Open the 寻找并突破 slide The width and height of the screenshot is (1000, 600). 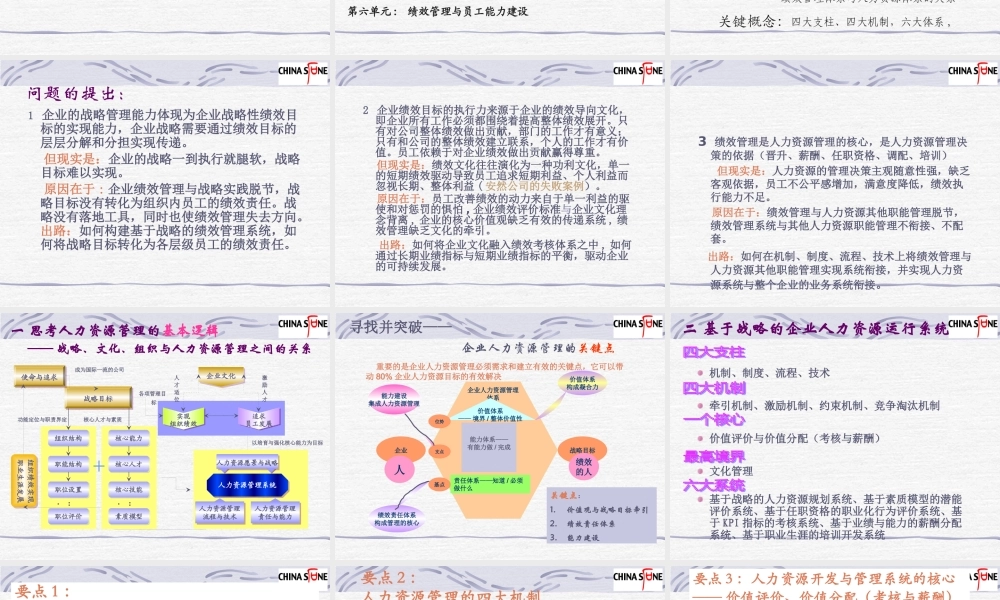[500, 435]
